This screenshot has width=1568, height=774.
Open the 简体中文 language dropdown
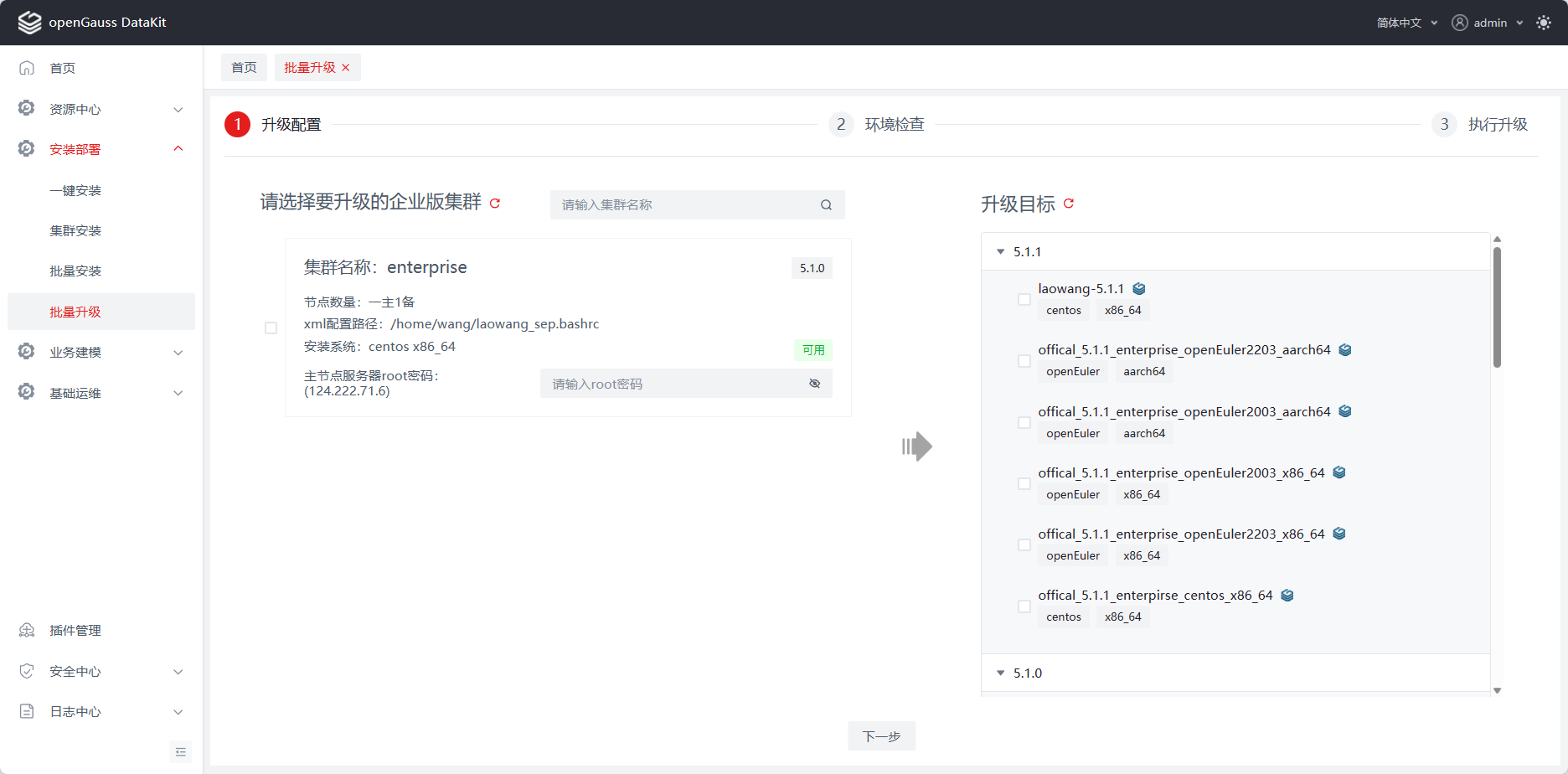1406,23
